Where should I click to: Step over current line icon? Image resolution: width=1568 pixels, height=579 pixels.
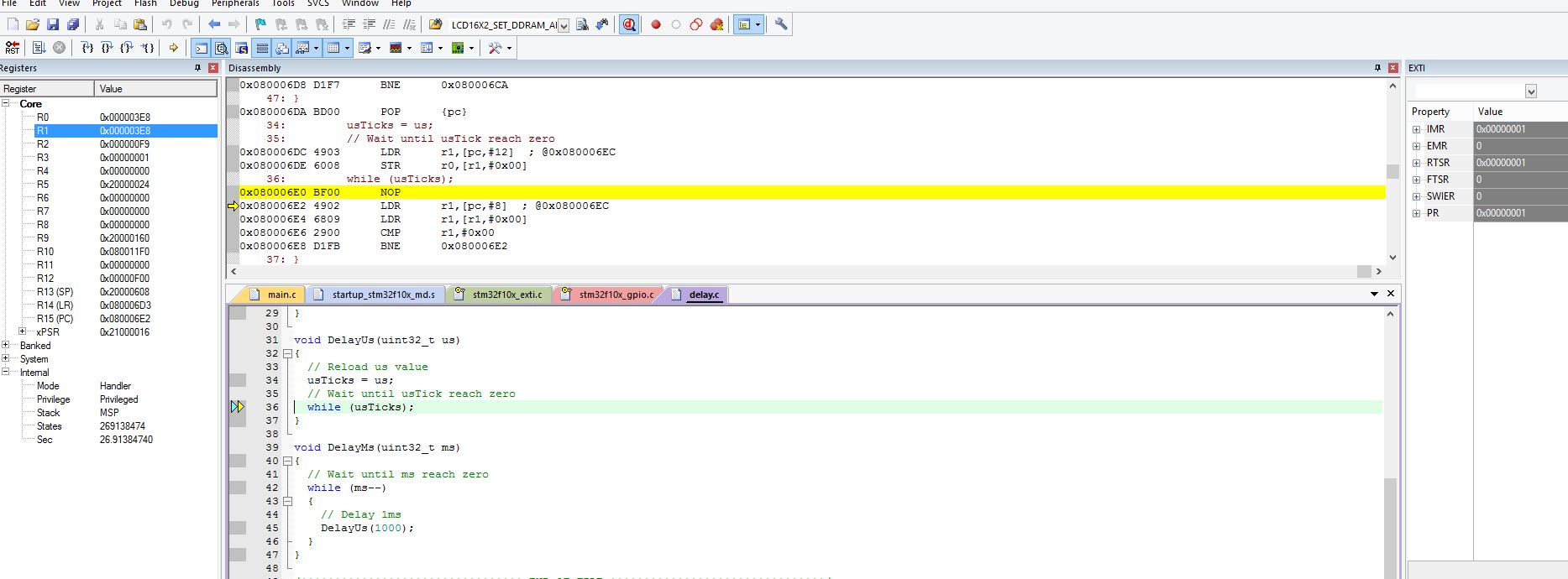tap(108, 48)
